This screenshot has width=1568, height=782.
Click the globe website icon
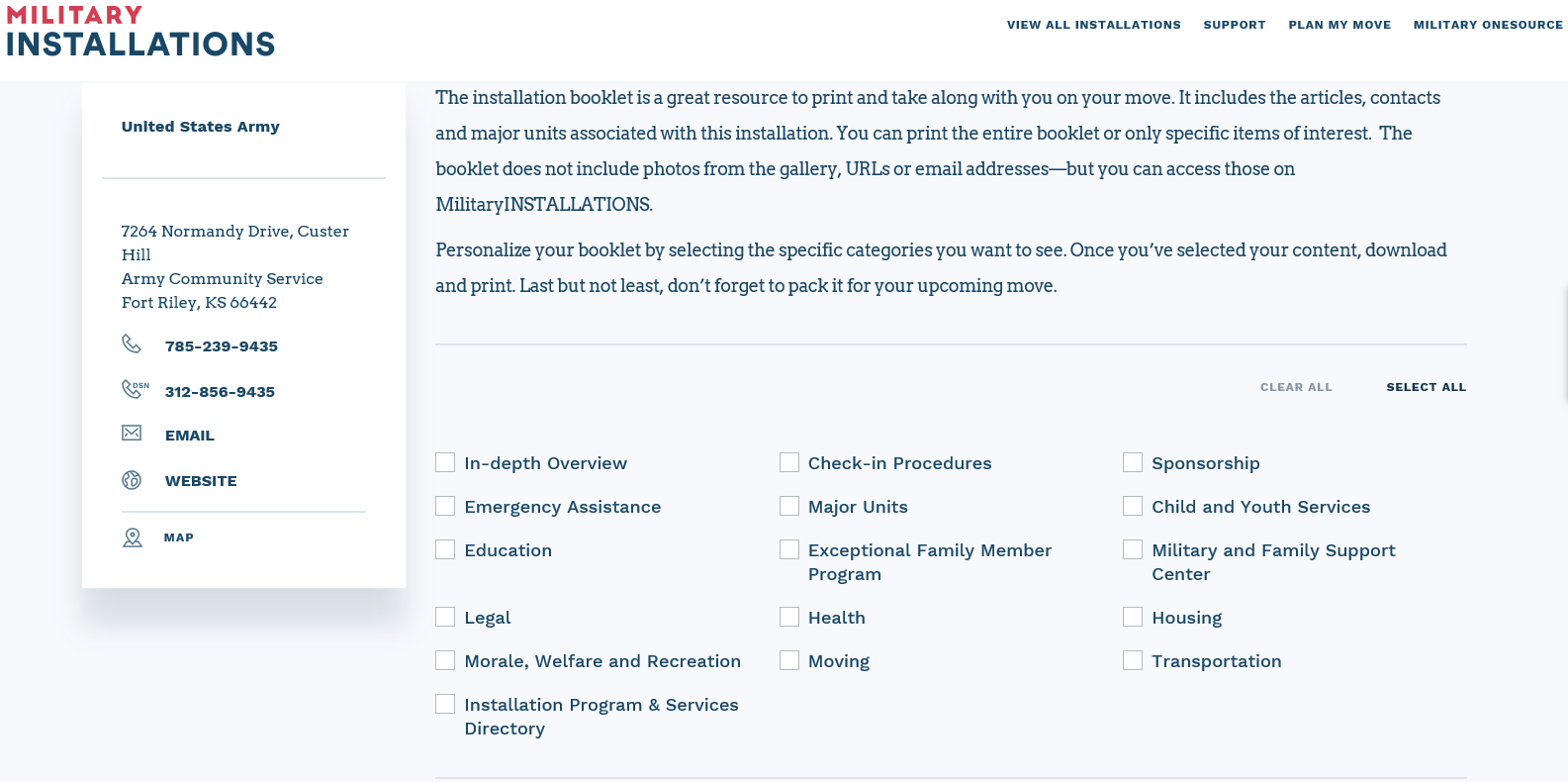[x=132, y=480]
